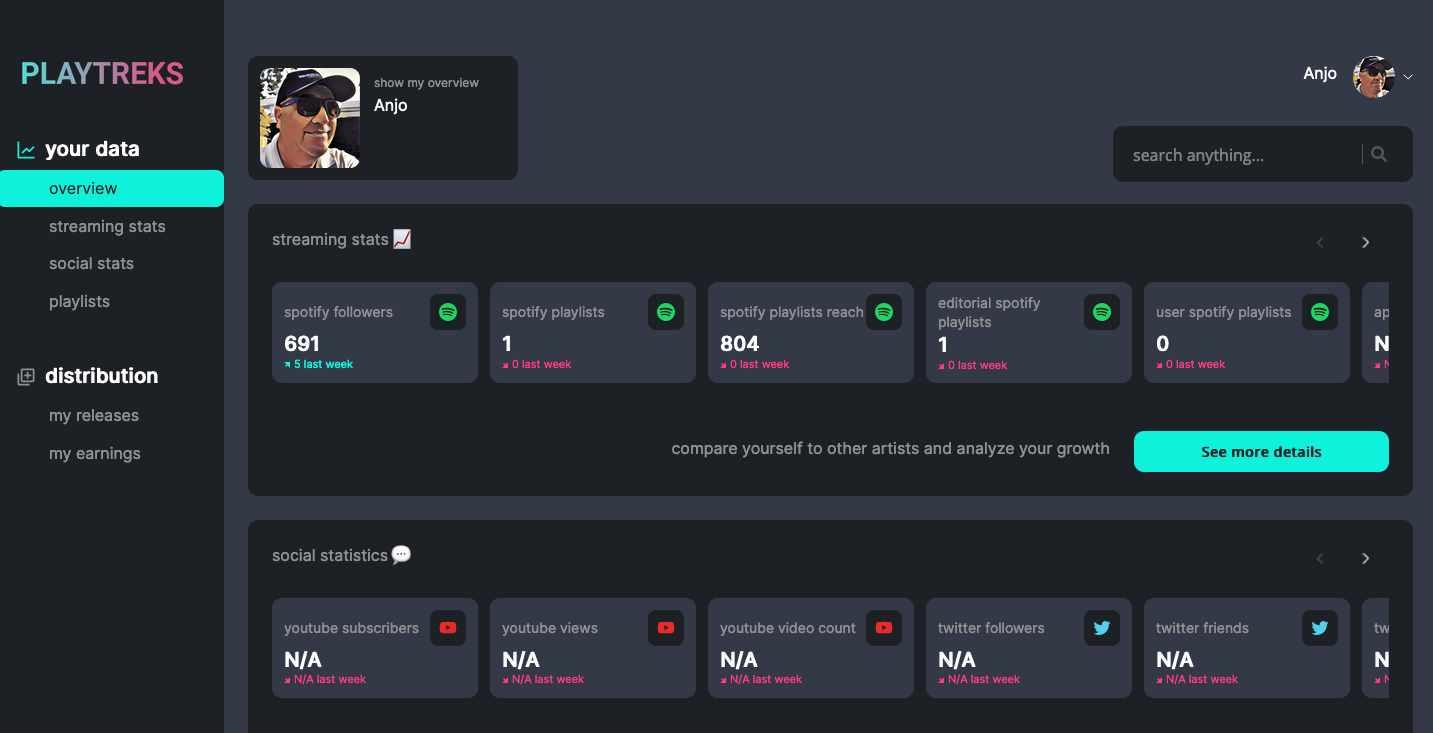Click Spotify icon on editorial spotify playlists card
1433x733 pixels.
(1101, 312)
